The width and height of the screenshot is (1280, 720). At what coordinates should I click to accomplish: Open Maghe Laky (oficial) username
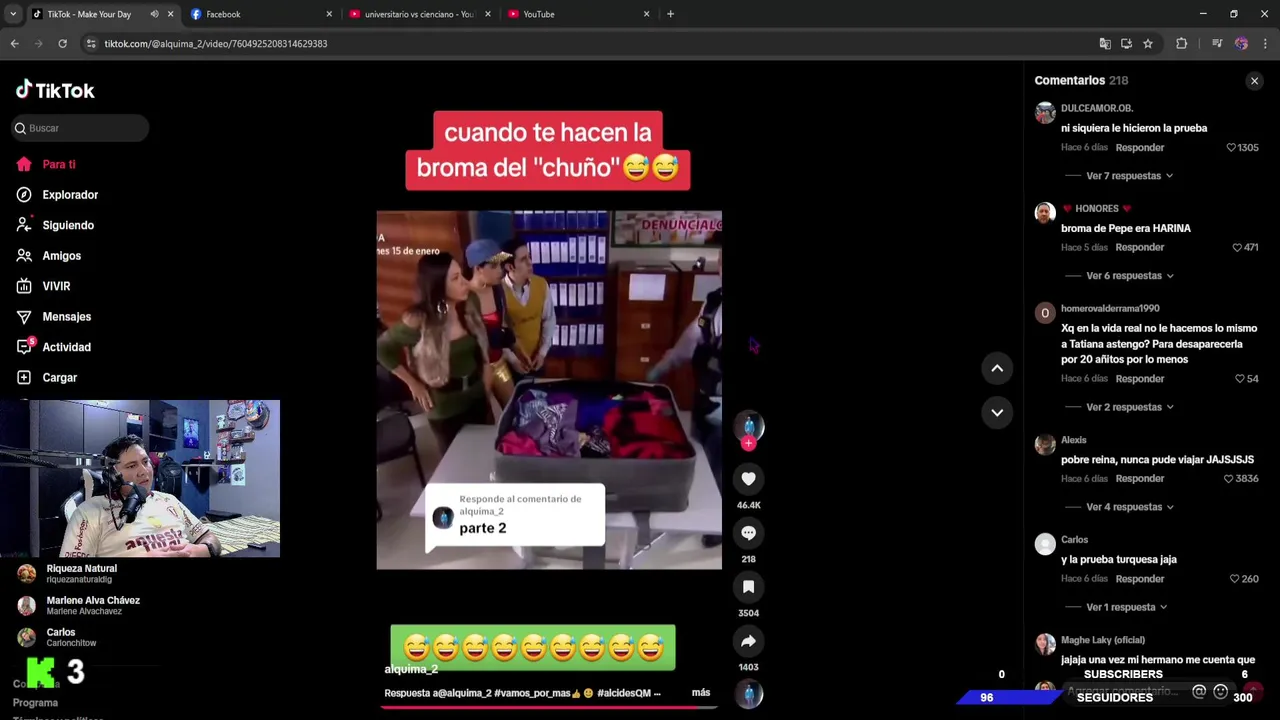point(1103,640)
